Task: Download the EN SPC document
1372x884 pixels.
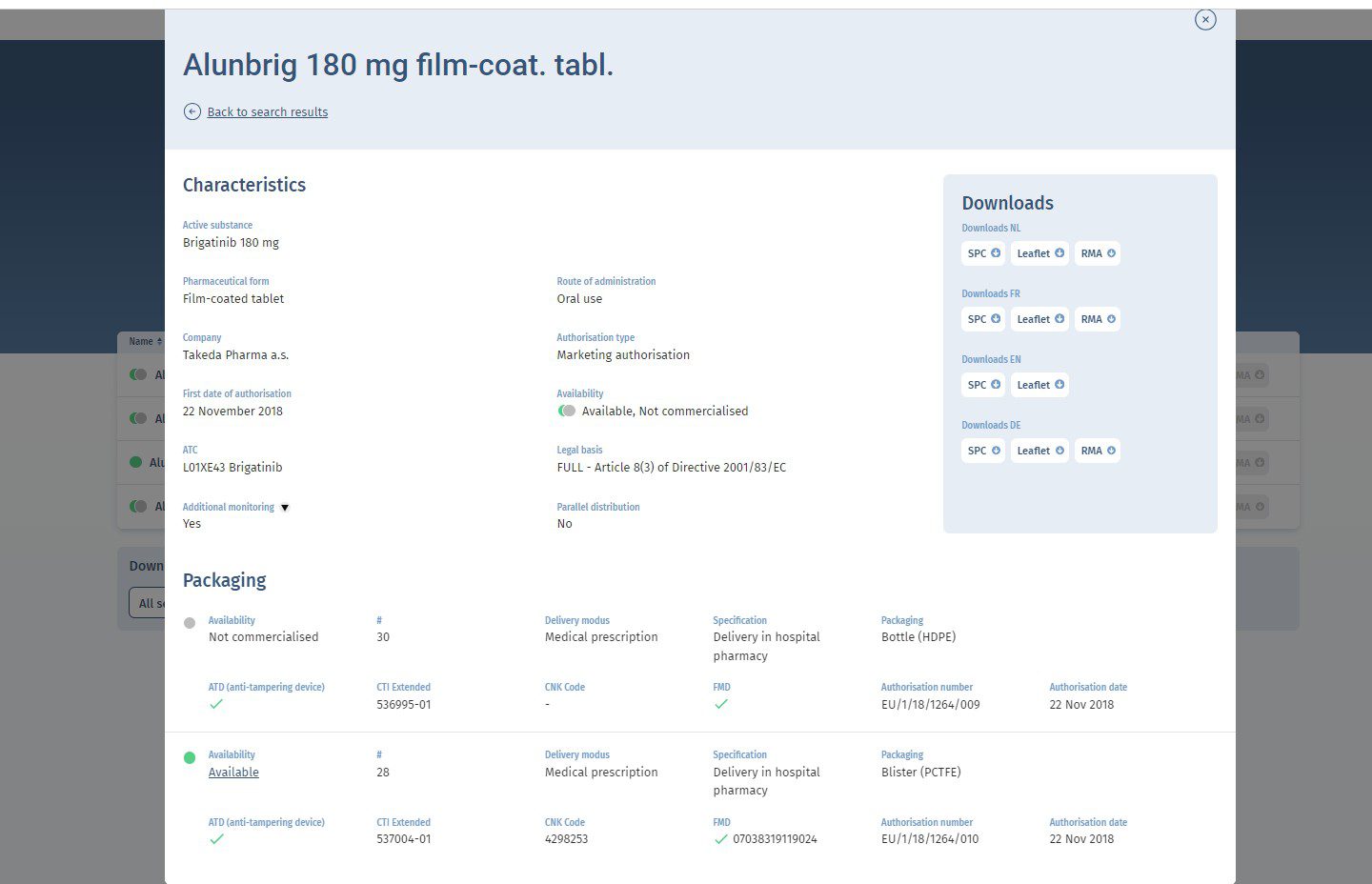Action: pyautogui.click(x=983, y=385)
